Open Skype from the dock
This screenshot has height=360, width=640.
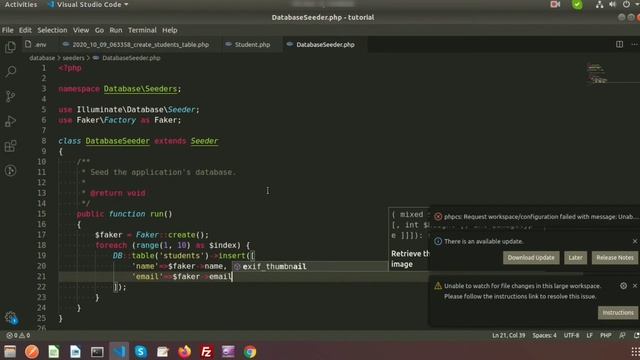[141, 351]
